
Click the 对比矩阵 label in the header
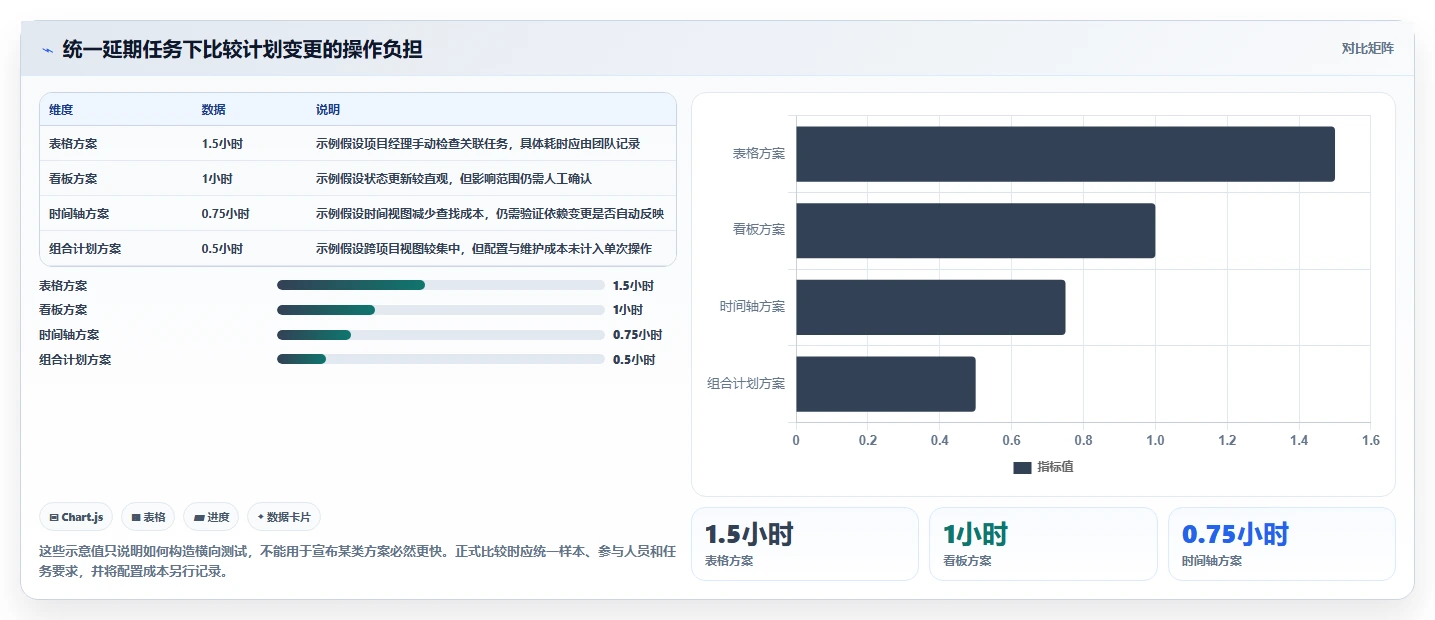tap(1367, 48)
